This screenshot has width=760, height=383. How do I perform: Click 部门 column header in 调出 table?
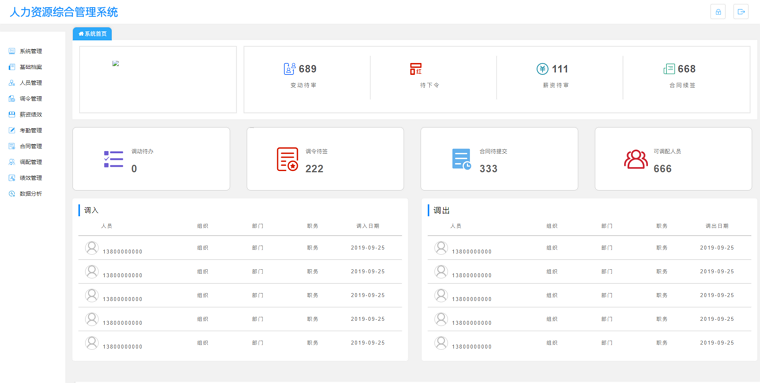tap(607, 226)
